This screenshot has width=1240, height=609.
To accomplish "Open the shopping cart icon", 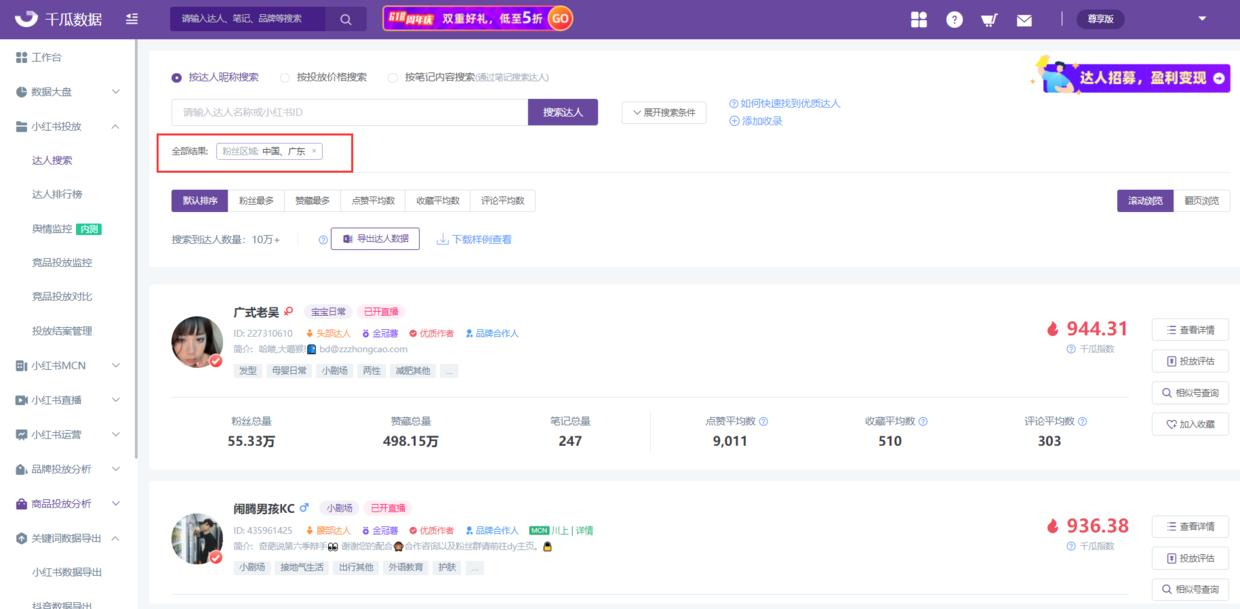I will point(989,19).
